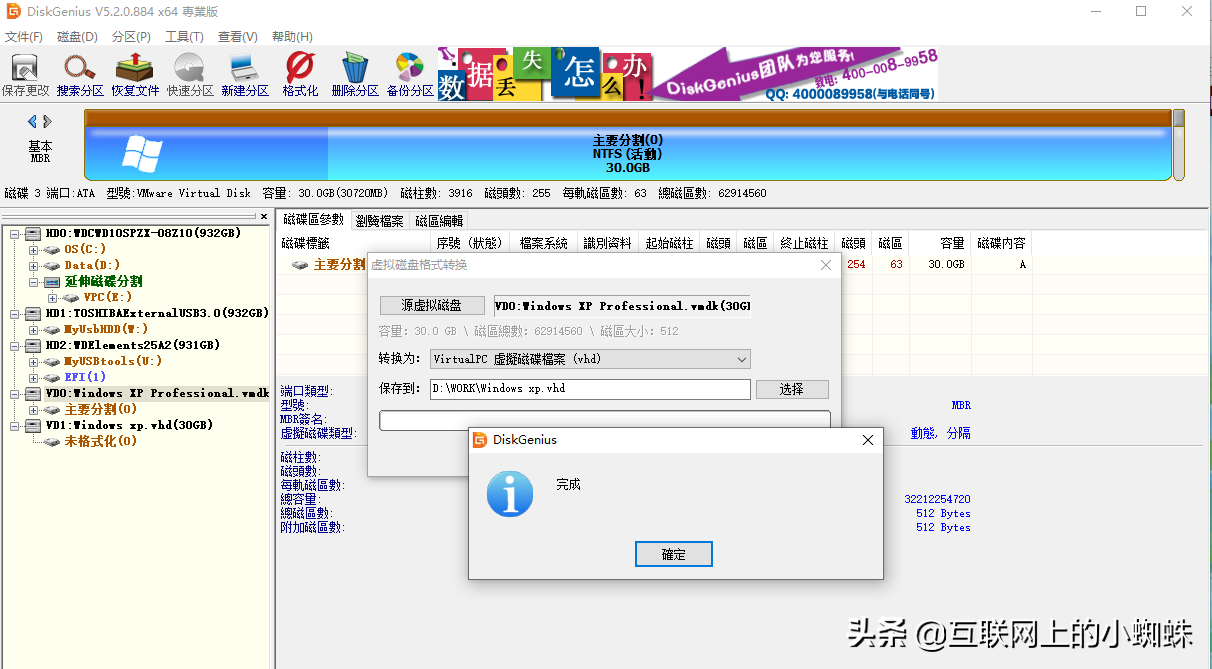This screenshot has height=669, width=1212.
Task: Close the 虚拟磁盘格式转换 dialog
Action: coord(826,265)
